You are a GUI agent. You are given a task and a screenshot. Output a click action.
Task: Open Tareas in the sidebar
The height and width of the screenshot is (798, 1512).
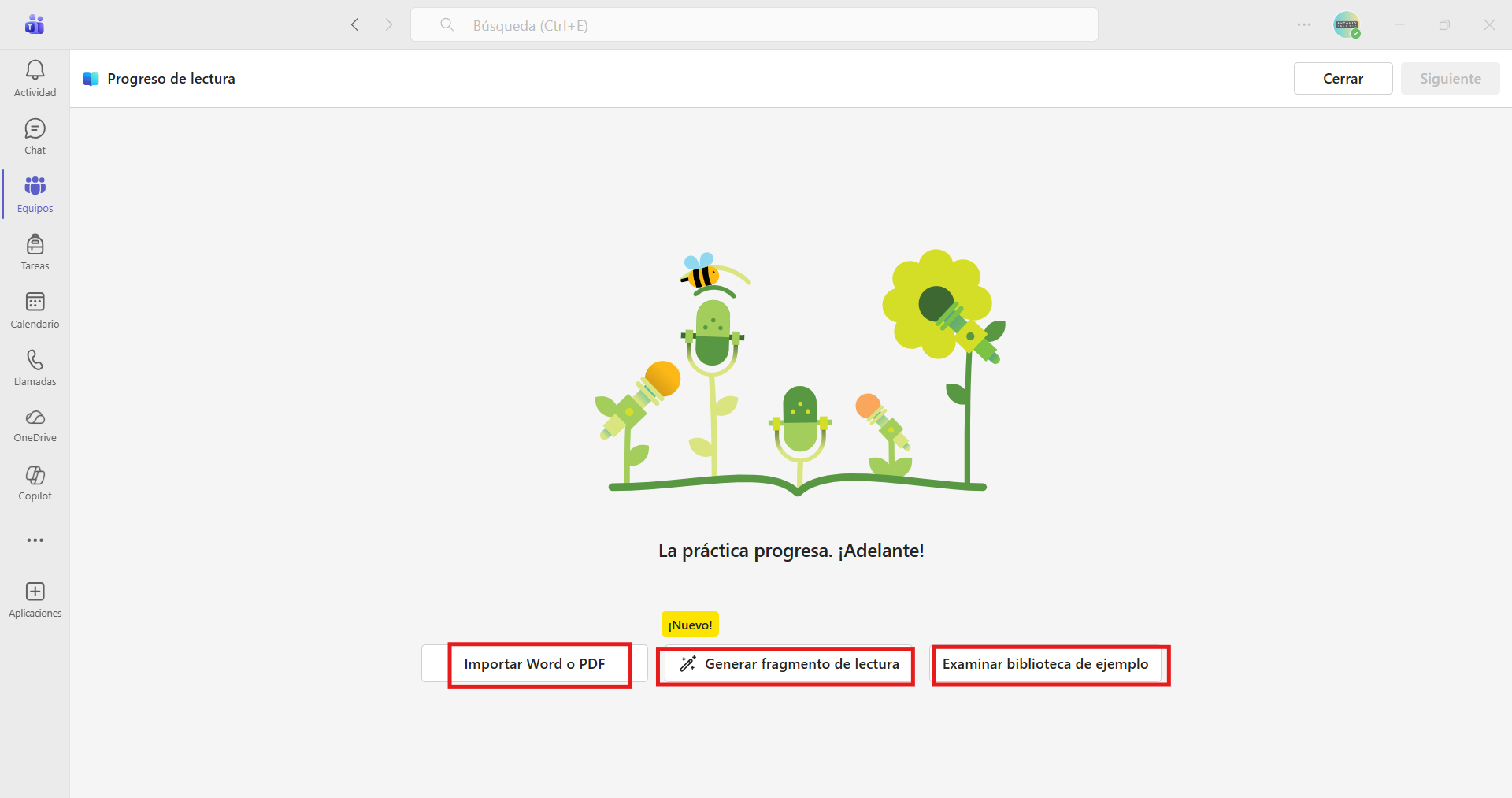[x=35, y=252]
